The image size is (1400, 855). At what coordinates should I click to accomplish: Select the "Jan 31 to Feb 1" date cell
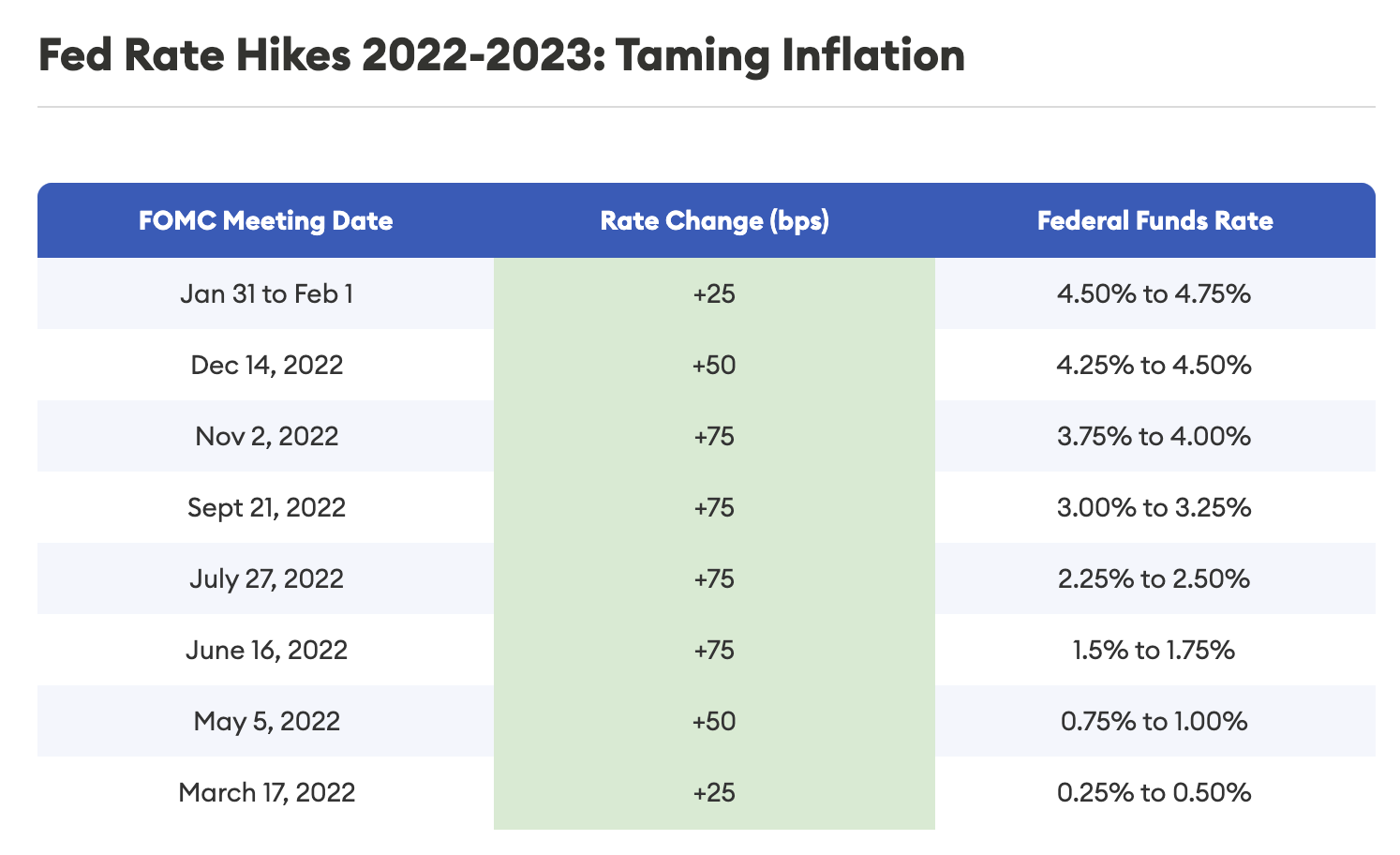266,294
